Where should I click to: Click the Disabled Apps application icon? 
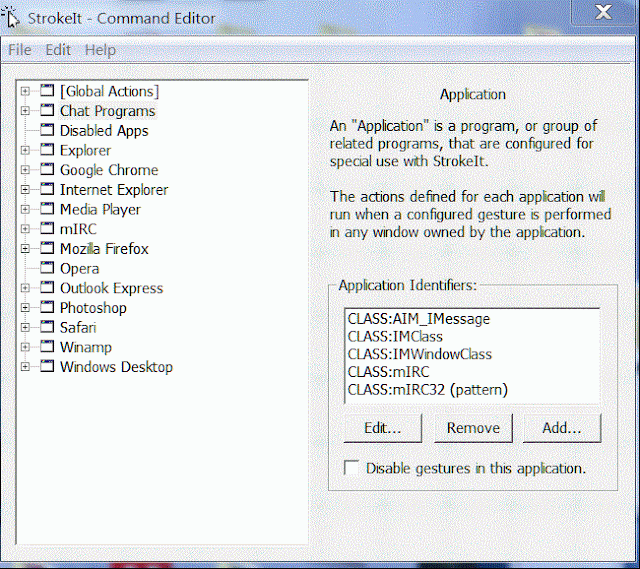[47, 130]
